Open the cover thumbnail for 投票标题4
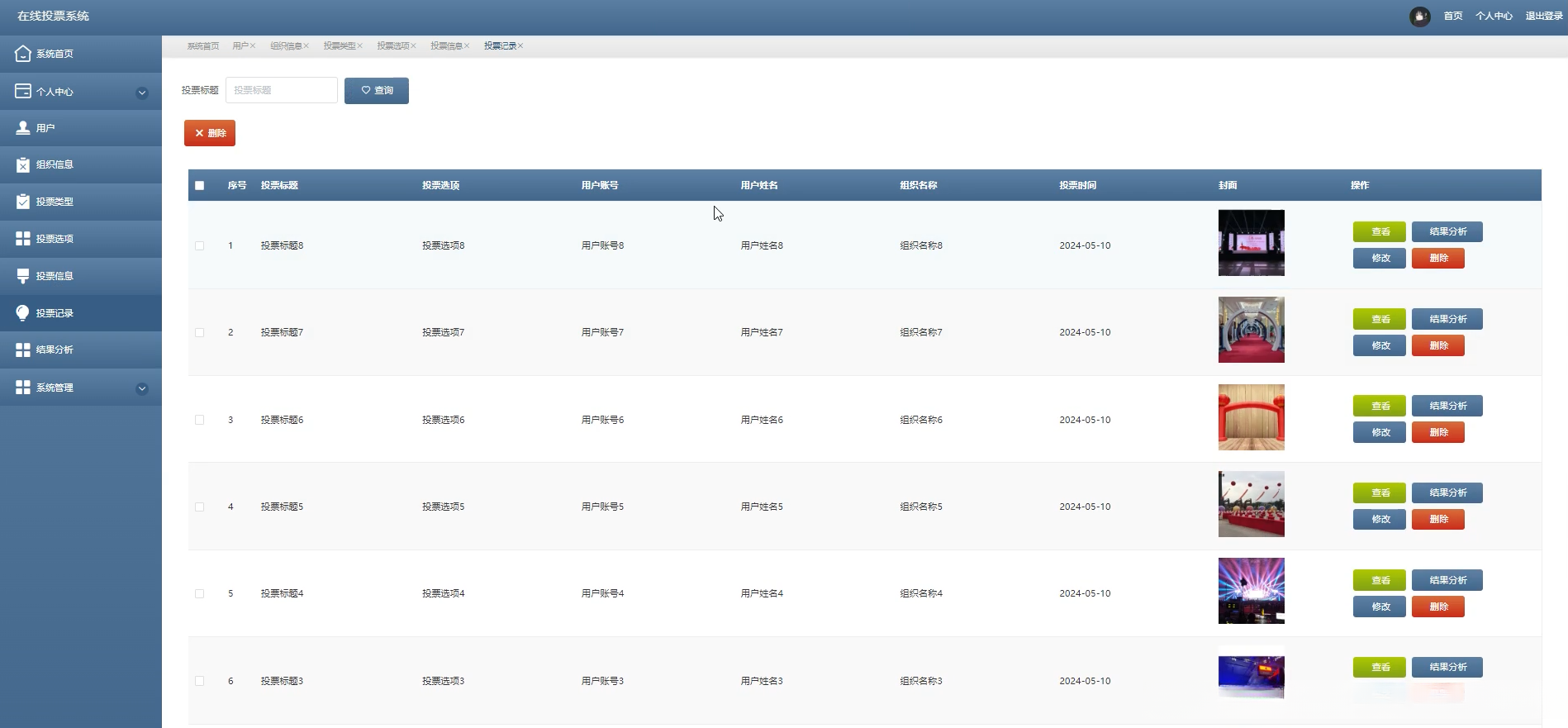Screen dimensions: 1568x728 [1252, 591]
